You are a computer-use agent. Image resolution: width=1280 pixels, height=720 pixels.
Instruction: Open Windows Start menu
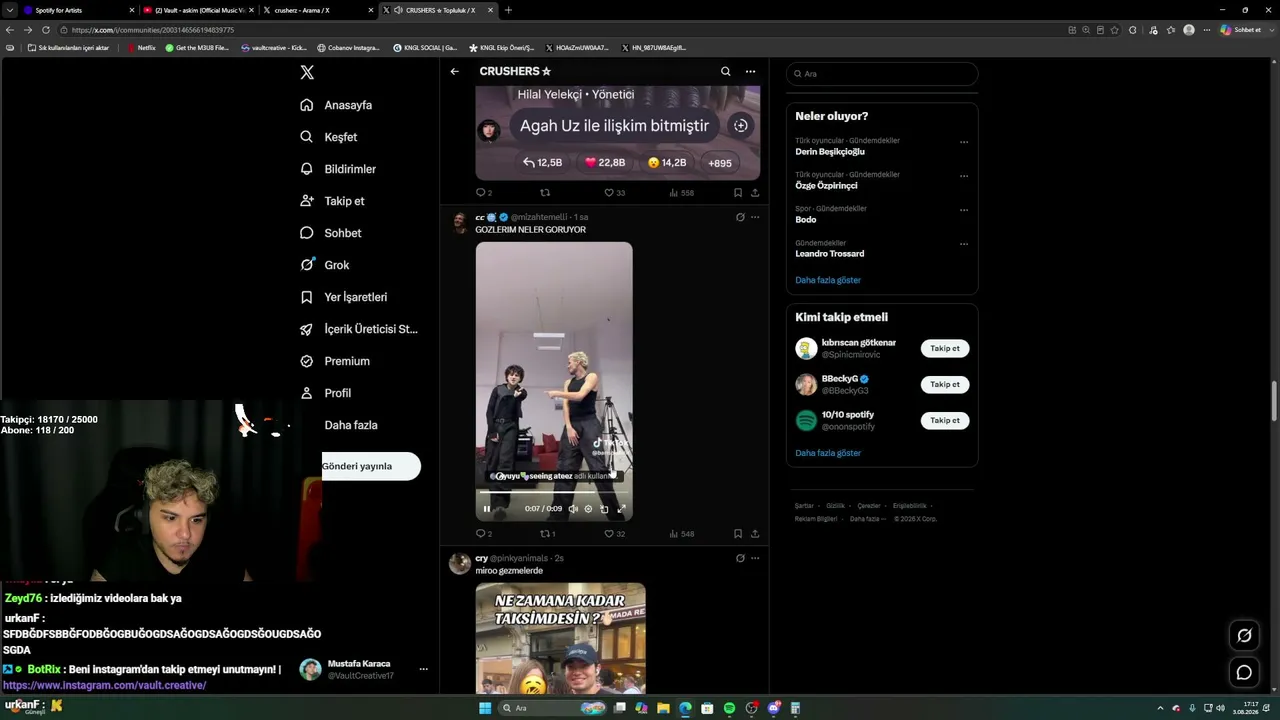pos(486,708)
